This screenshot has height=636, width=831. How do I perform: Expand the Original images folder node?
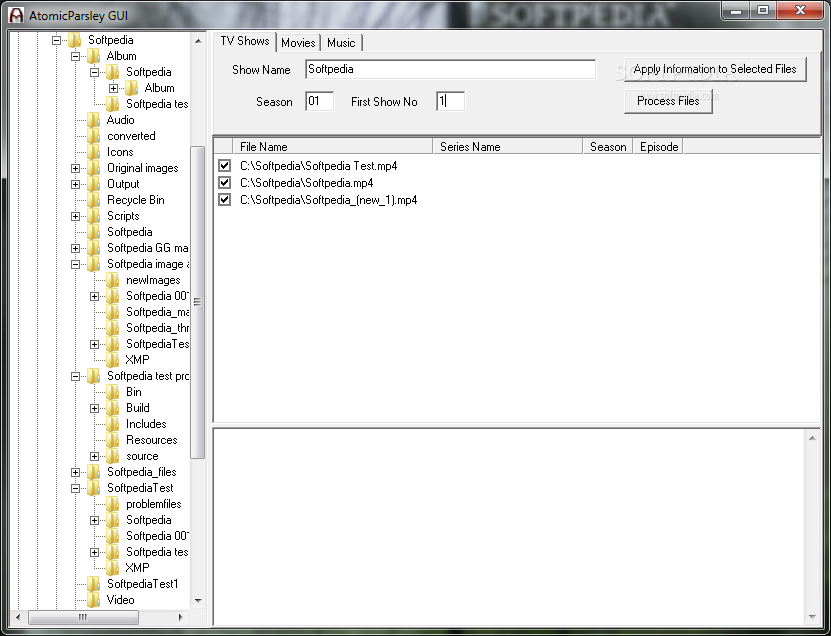75,169
